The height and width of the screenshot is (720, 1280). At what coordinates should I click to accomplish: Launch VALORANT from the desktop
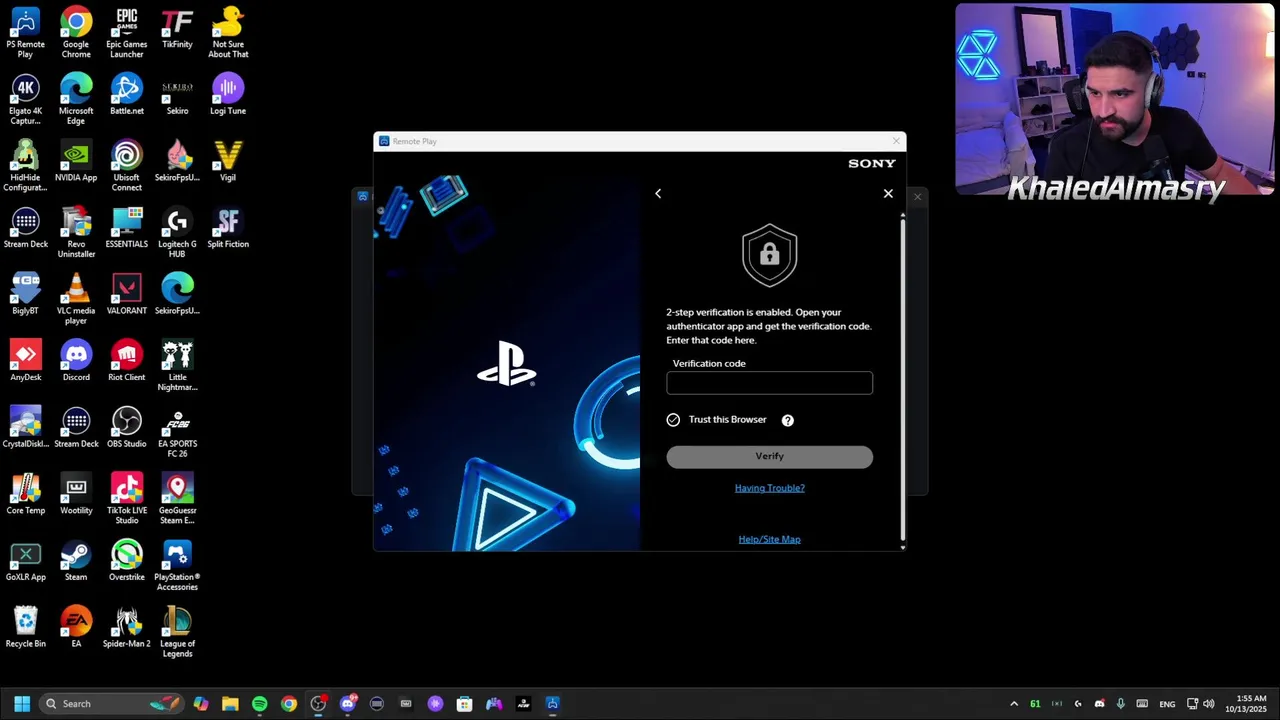tap(127, 294)
